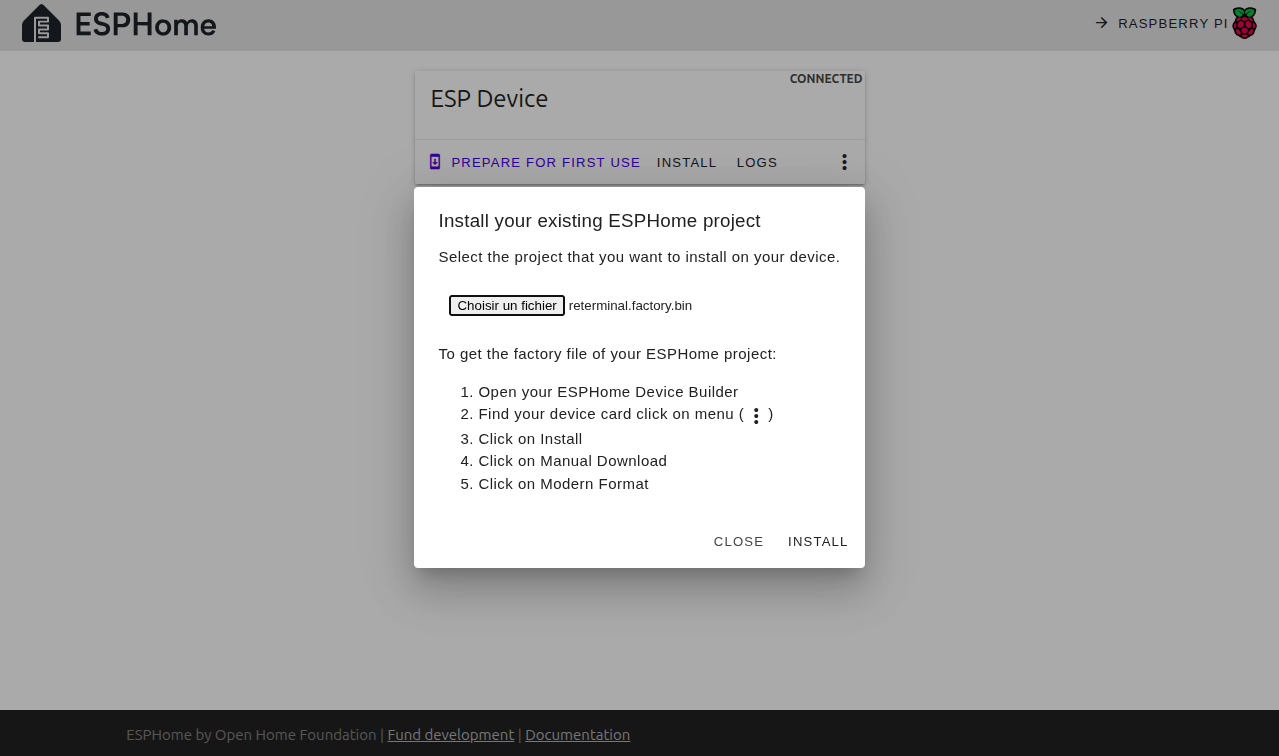This screenshot has height=756, width=1279.
Task: Click the Raspberry Pi logo icon
Action: [1243, 23]
